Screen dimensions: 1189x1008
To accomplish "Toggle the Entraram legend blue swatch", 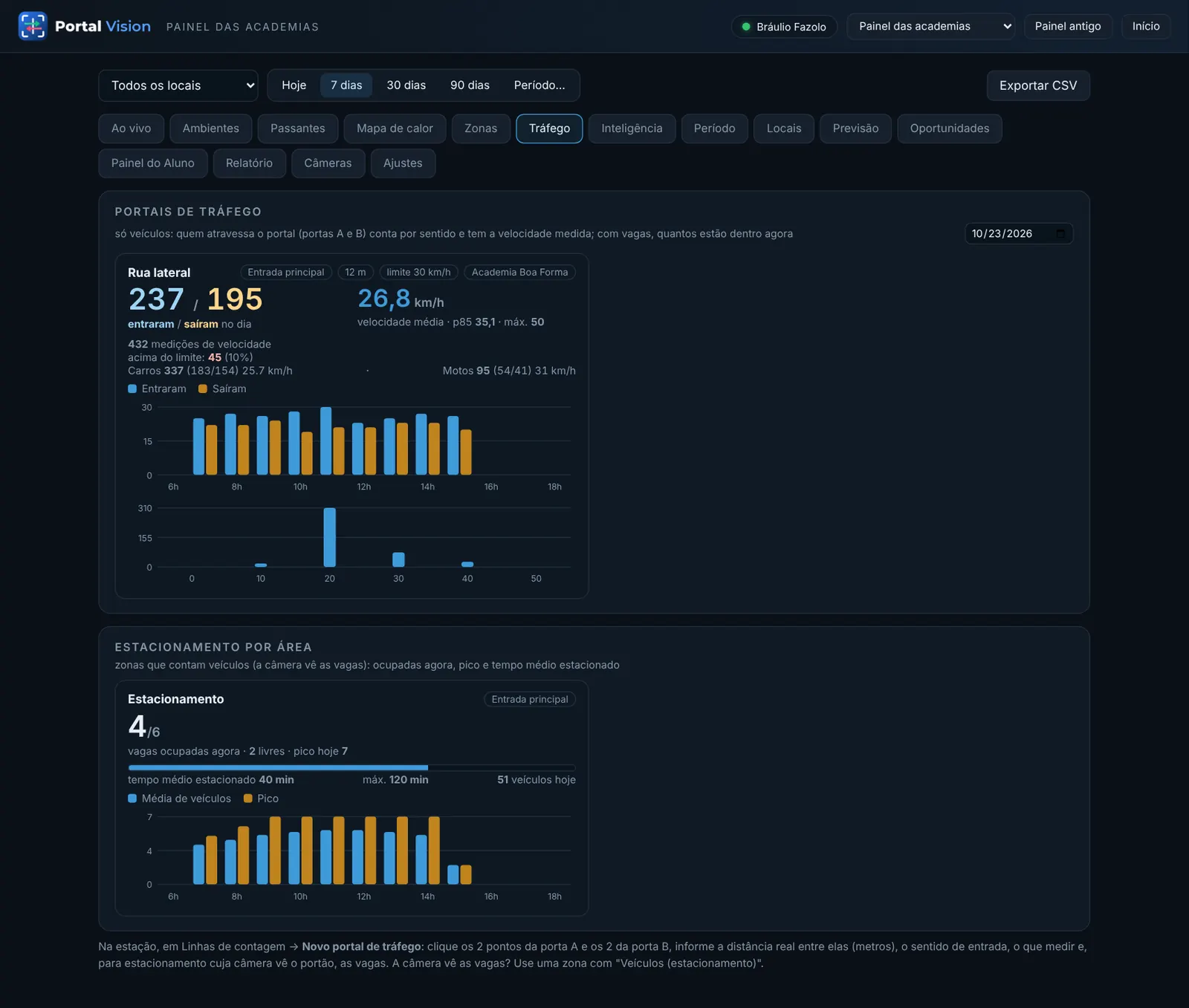I will pos(132,388).
